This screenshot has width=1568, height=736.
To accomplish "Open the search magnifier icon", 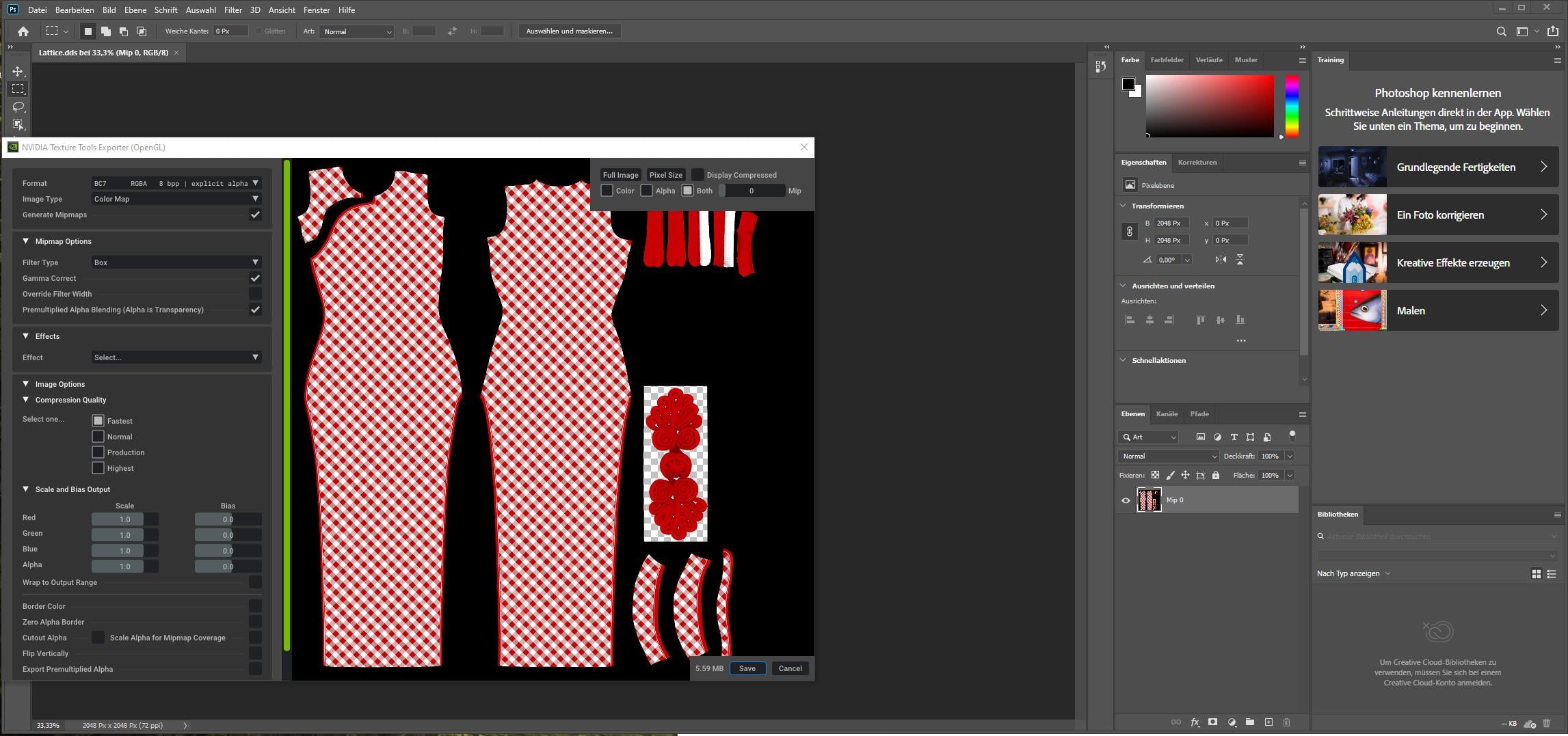I will [x=1502, y=31].
